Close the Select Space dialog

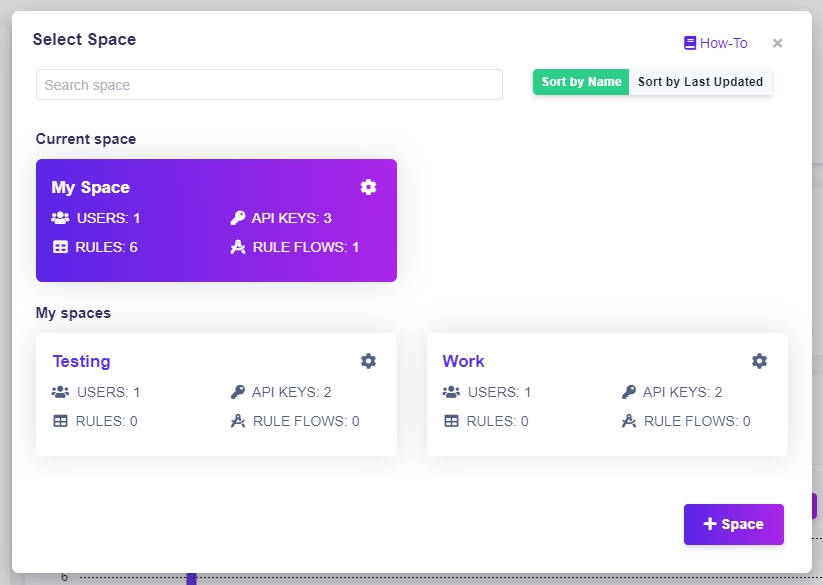tap(777, 43)
